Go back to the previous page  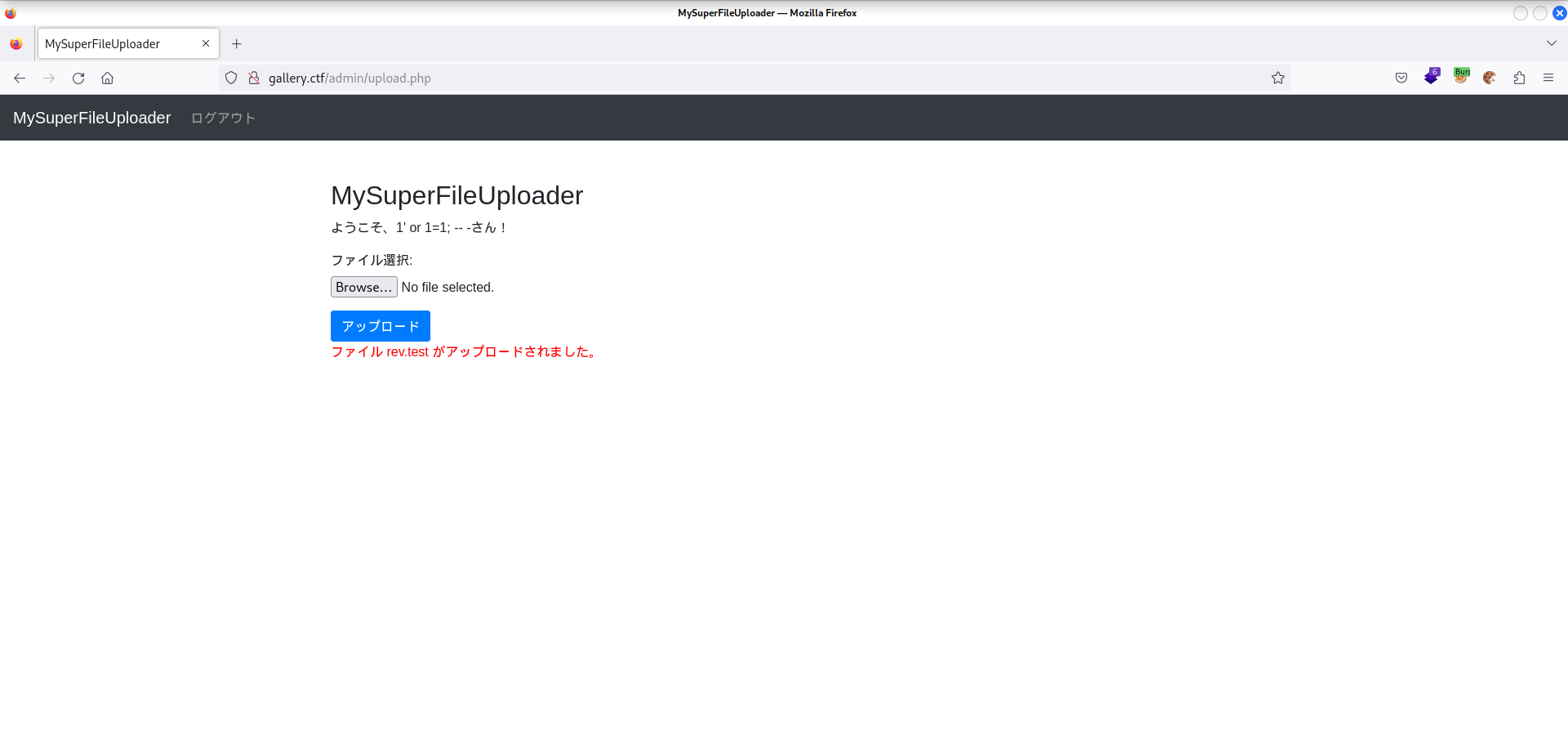(x=20, y=78)
